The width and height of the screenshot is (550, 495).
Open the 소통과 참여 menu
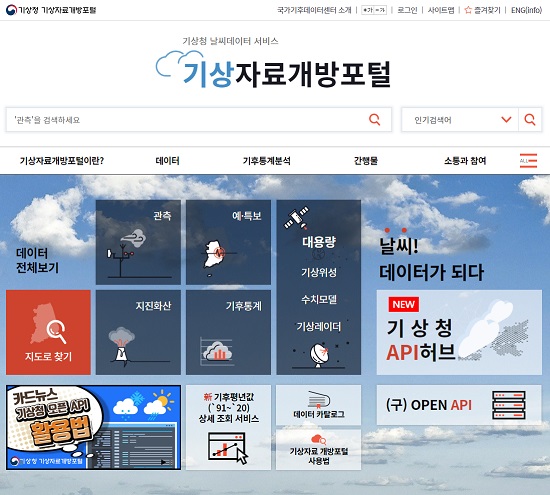pos(465,161)
